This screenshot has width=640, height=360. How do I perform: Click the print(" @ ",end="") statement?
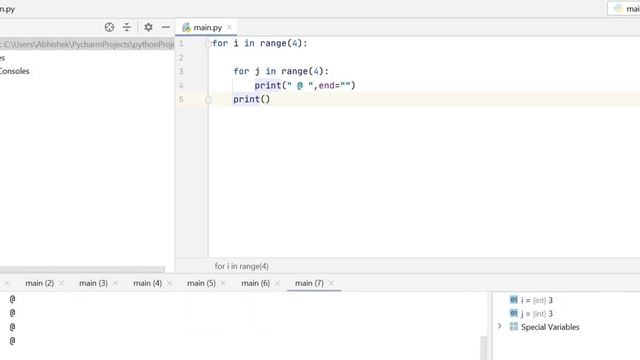305,85
